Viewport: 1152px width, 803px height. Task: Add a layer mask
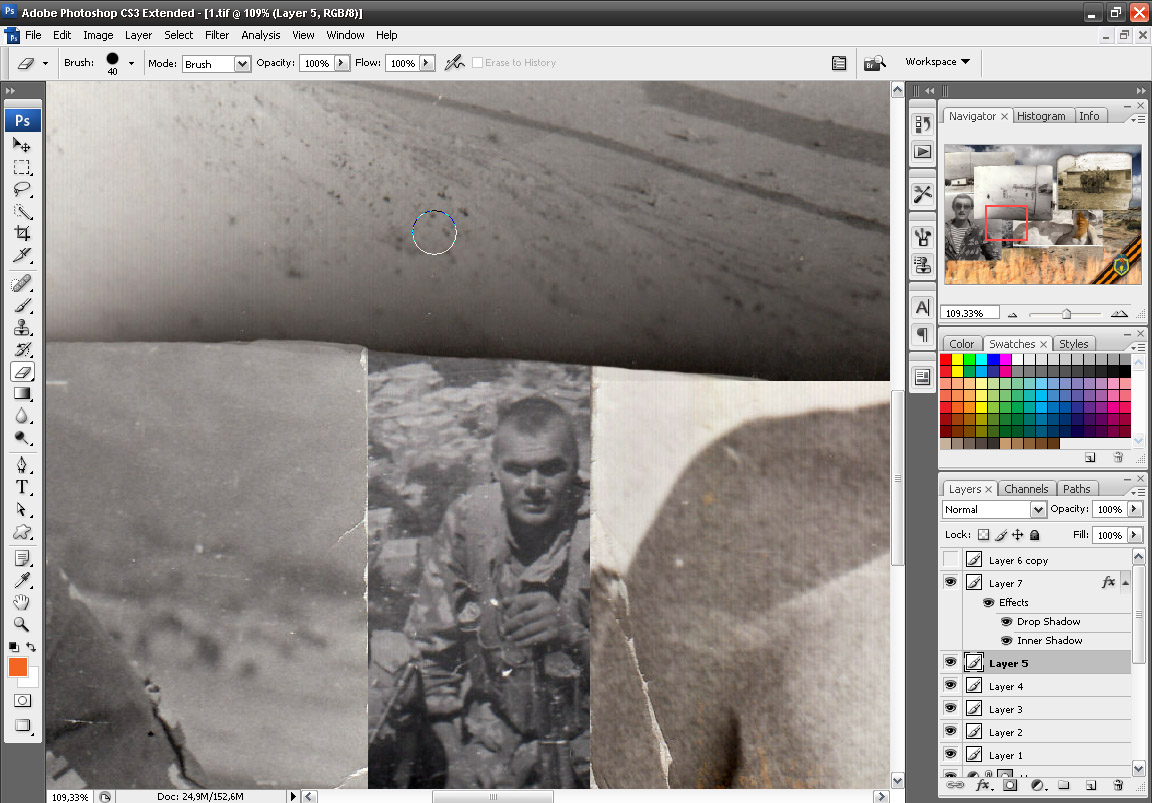1010,785
